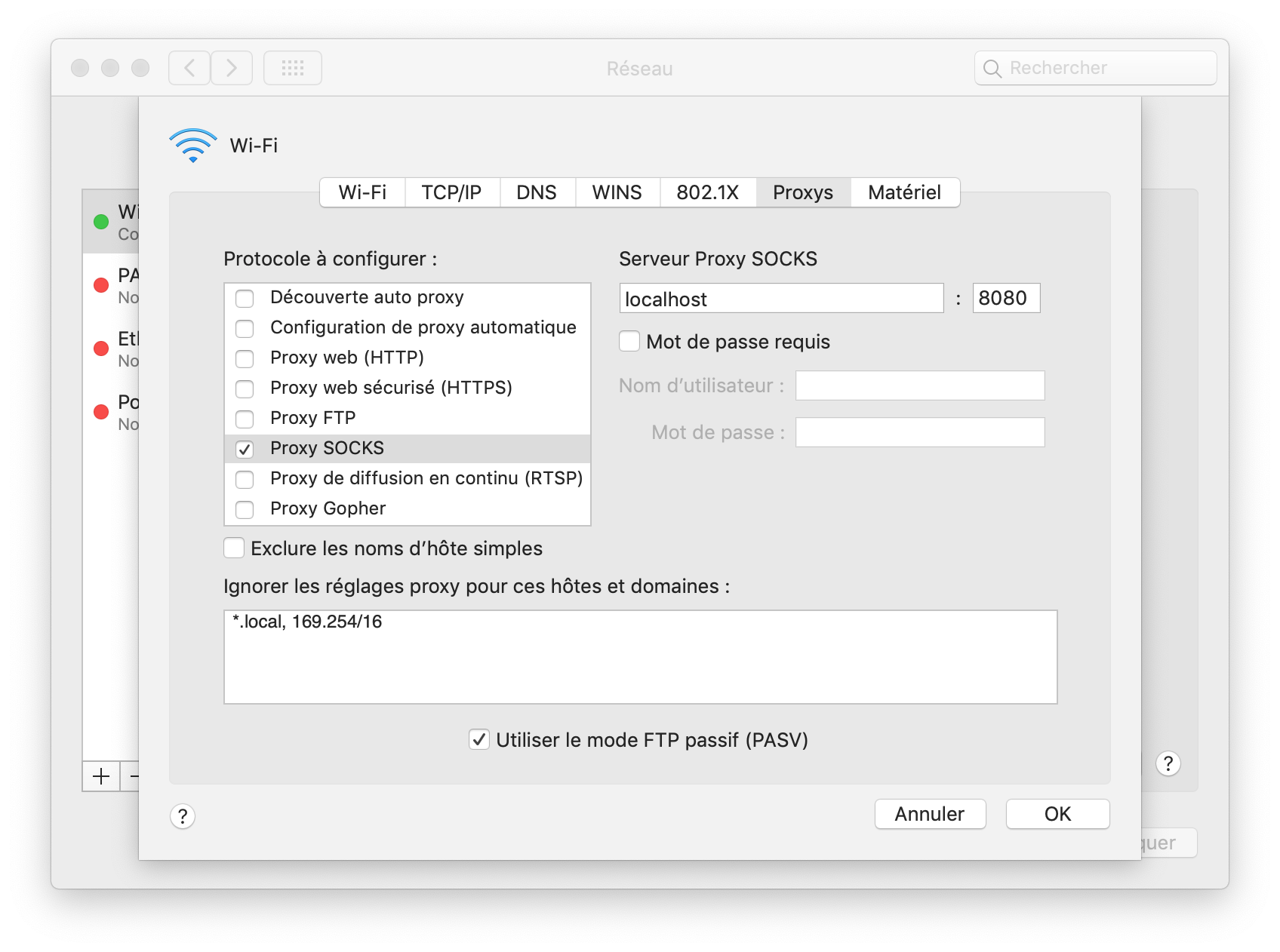The image size is (1280, 952).
Task: Click the red window close dot
Action: point(80,68)
